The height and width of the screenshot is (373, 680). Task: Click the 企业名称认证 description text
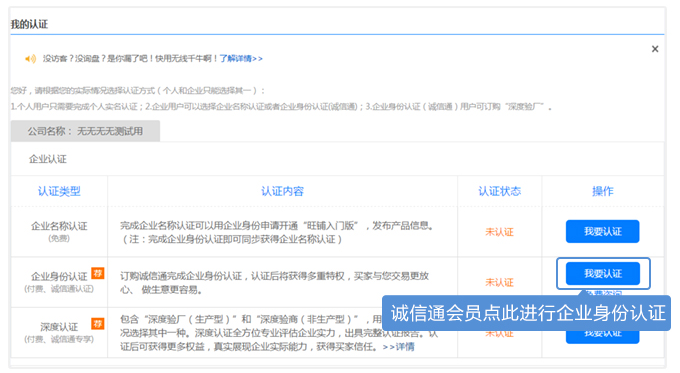click(277, 232)
